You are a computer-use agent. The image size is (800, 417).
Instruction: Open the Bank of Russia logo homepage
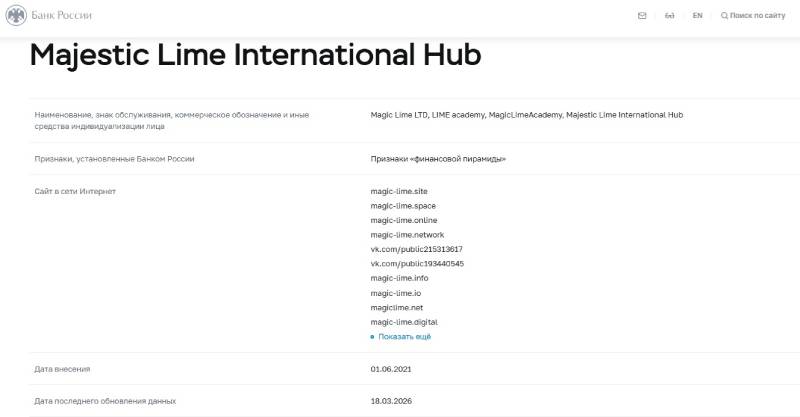48,15
